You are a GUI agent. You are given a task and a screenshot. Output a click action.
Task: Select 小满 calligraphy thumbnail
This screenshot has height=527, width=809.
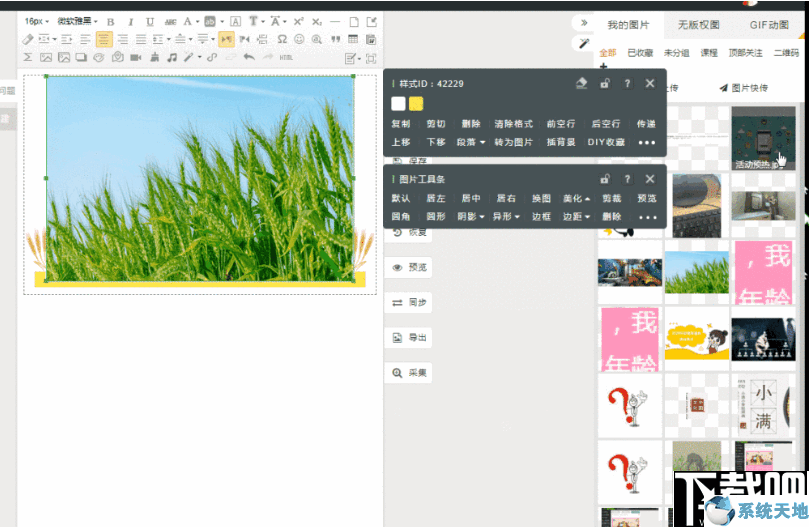764,405
